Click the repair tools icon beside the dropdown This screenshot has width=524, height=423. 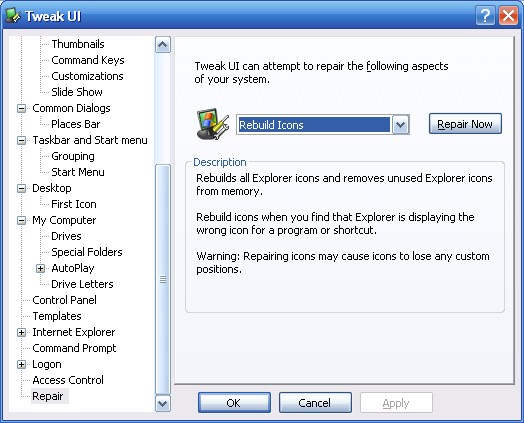[x=213, y=124]
